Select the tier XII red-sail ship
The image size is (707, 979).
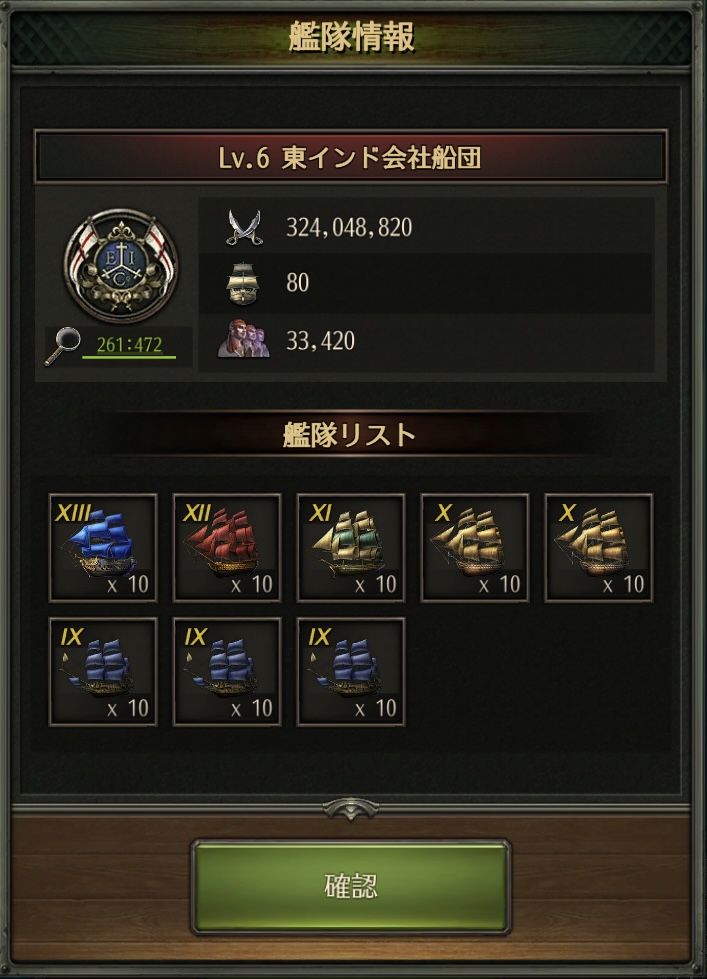[227, 548]
